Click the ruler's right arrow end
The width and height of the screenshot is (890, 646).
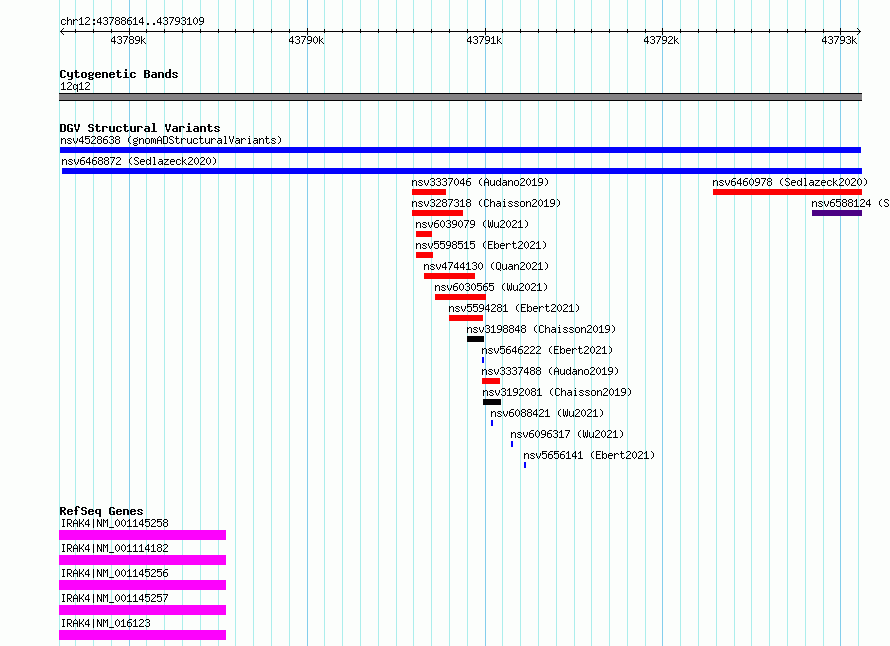pos(859,32)
